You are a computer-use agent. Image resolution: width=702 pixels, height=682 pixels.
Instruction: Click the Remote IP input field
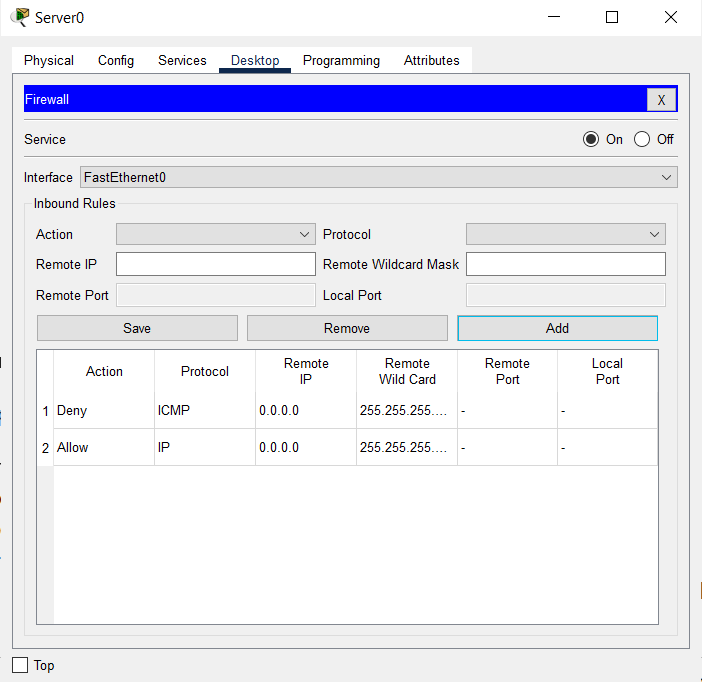coord(215,264)
